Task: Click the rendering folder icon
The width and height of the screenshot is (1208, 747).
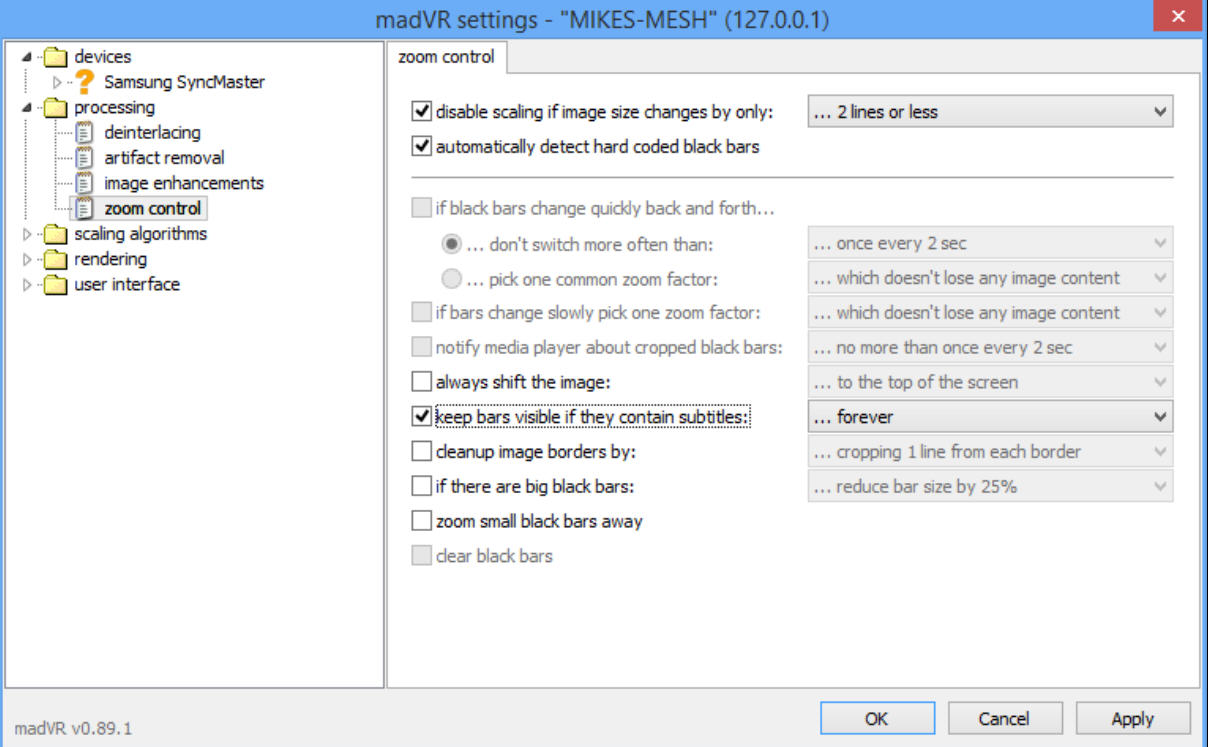Action: click(x=55, y=259)
